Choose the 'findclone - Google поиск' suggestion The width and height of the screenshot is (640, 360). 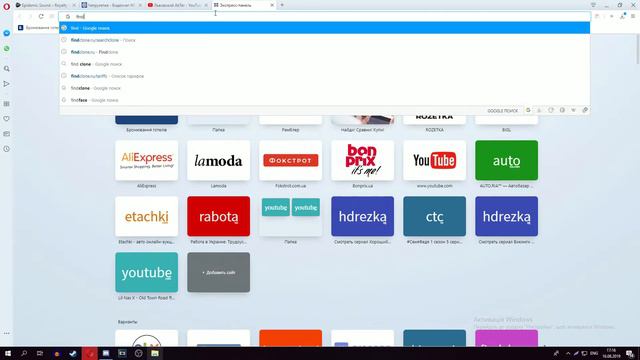click(324, 88)
